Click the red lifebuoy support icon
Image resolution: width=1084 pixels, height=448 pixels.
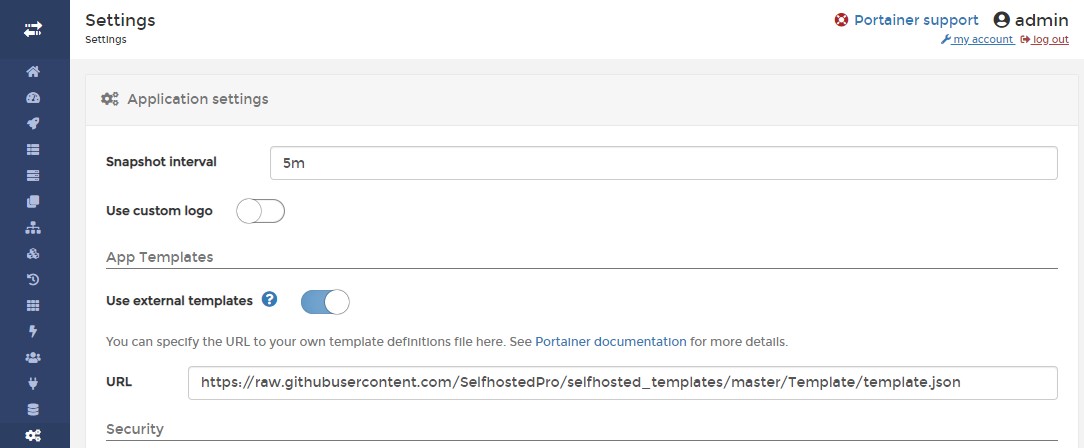[x=841, y=20]
